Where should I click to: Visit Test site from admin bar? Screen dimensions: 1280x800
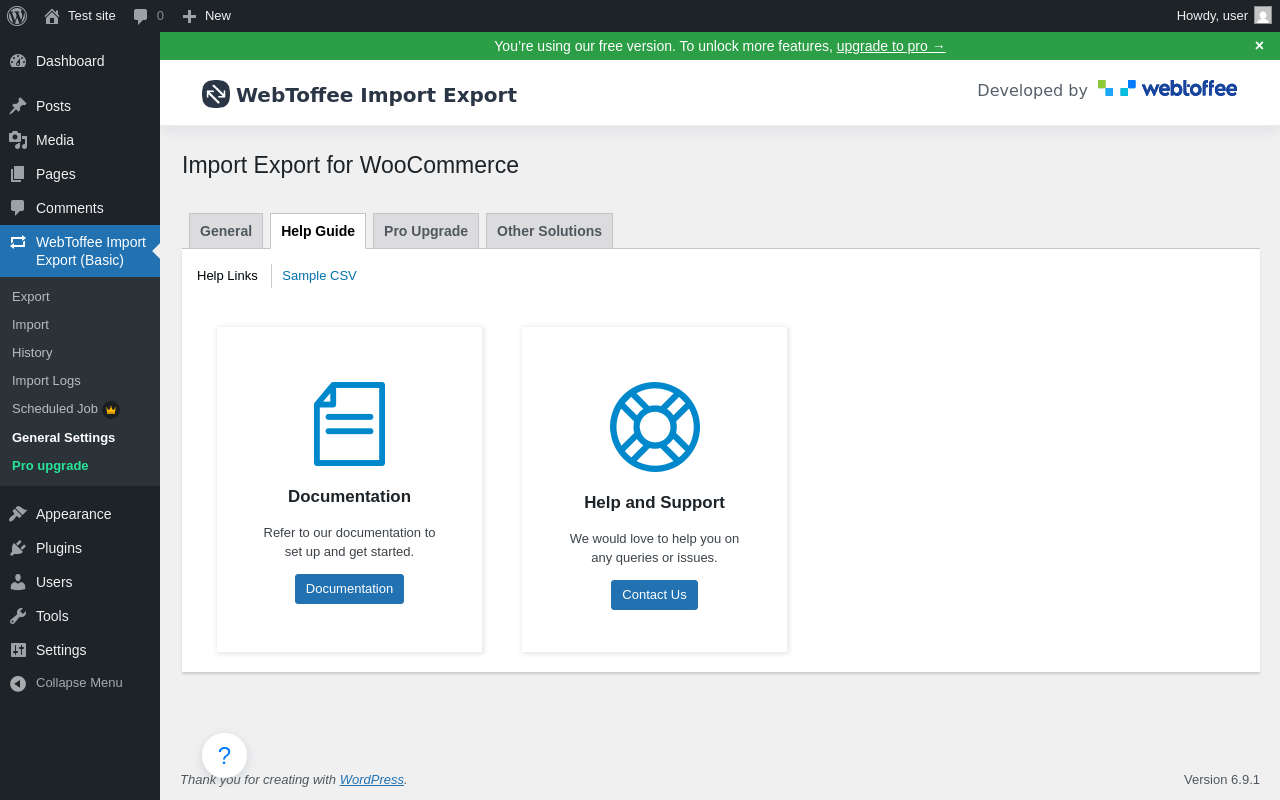click(x=92, y=16)
